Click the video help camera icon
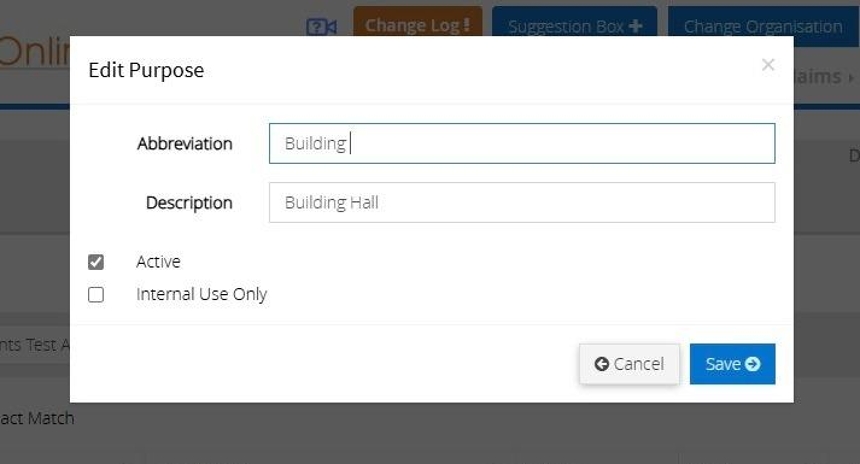The width and height of the screenshot is (860, 464). coord(321,27)
